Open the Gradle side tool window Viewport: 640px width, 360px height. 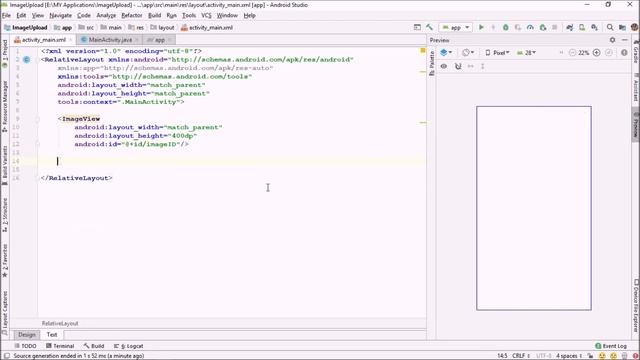[636, 52]
